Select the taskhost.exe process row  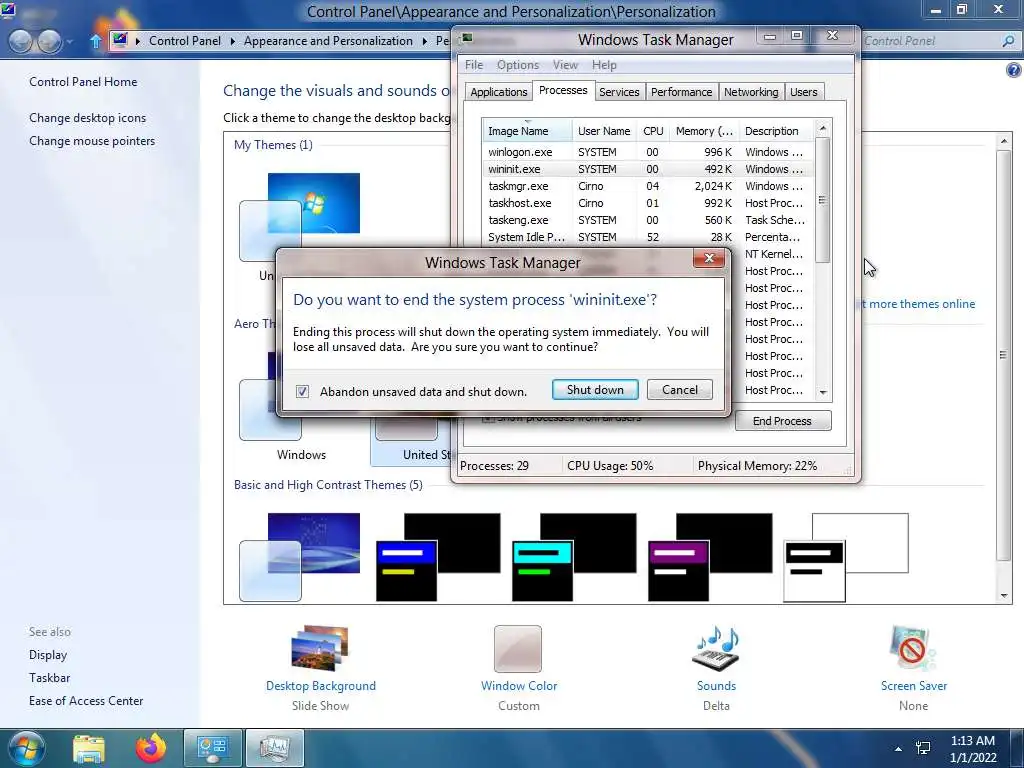coord(648,202)
